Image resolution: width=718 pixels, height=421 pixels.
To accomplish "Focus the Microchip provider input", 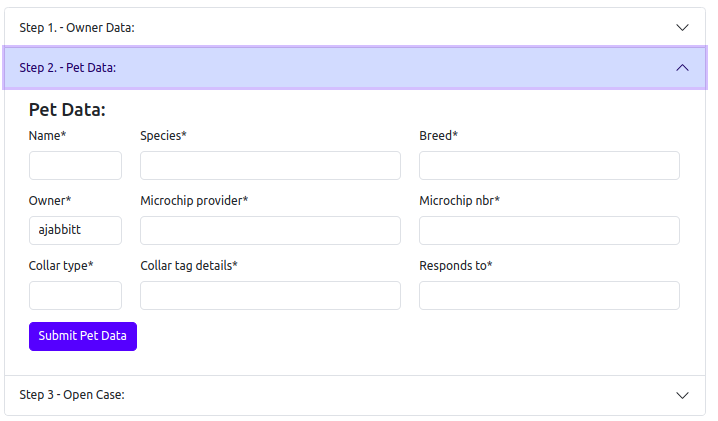I will 270,231.
